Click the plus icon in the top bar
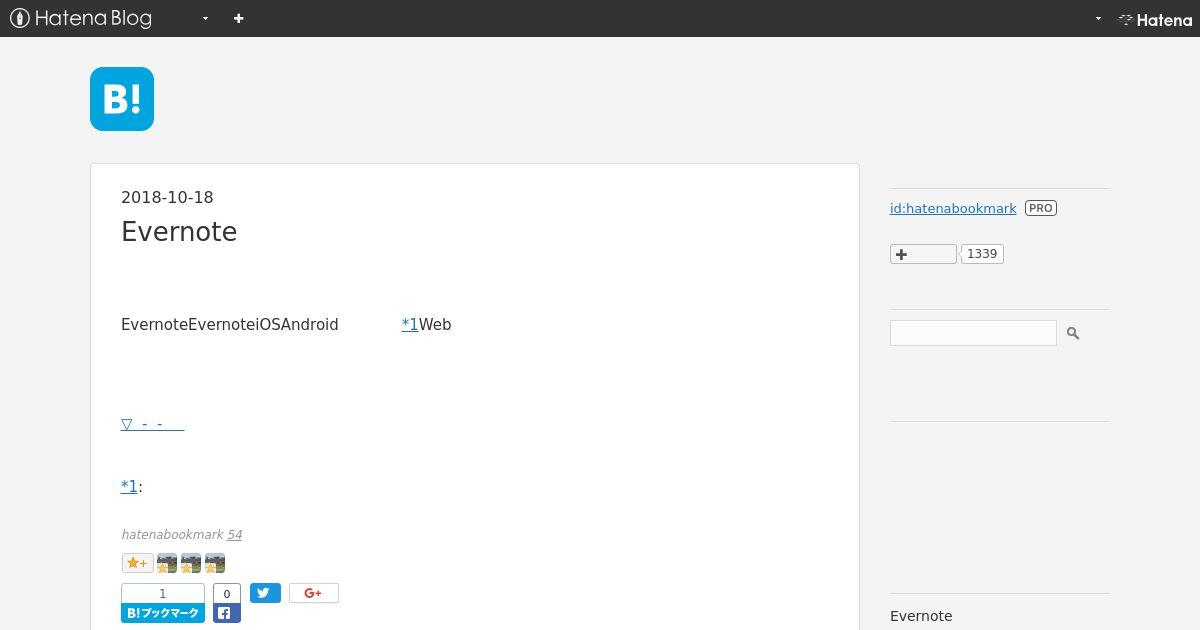Image resolution: width=1200 pixels, height=630 pixels. click(x=238, y=18)
